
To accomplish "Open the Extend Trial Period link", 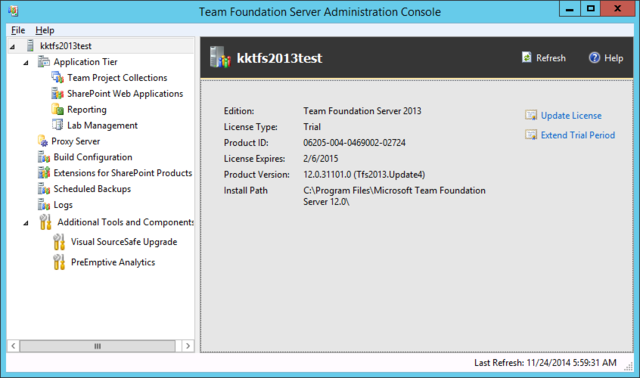I will pyautogui.click(x=578, y=135).
